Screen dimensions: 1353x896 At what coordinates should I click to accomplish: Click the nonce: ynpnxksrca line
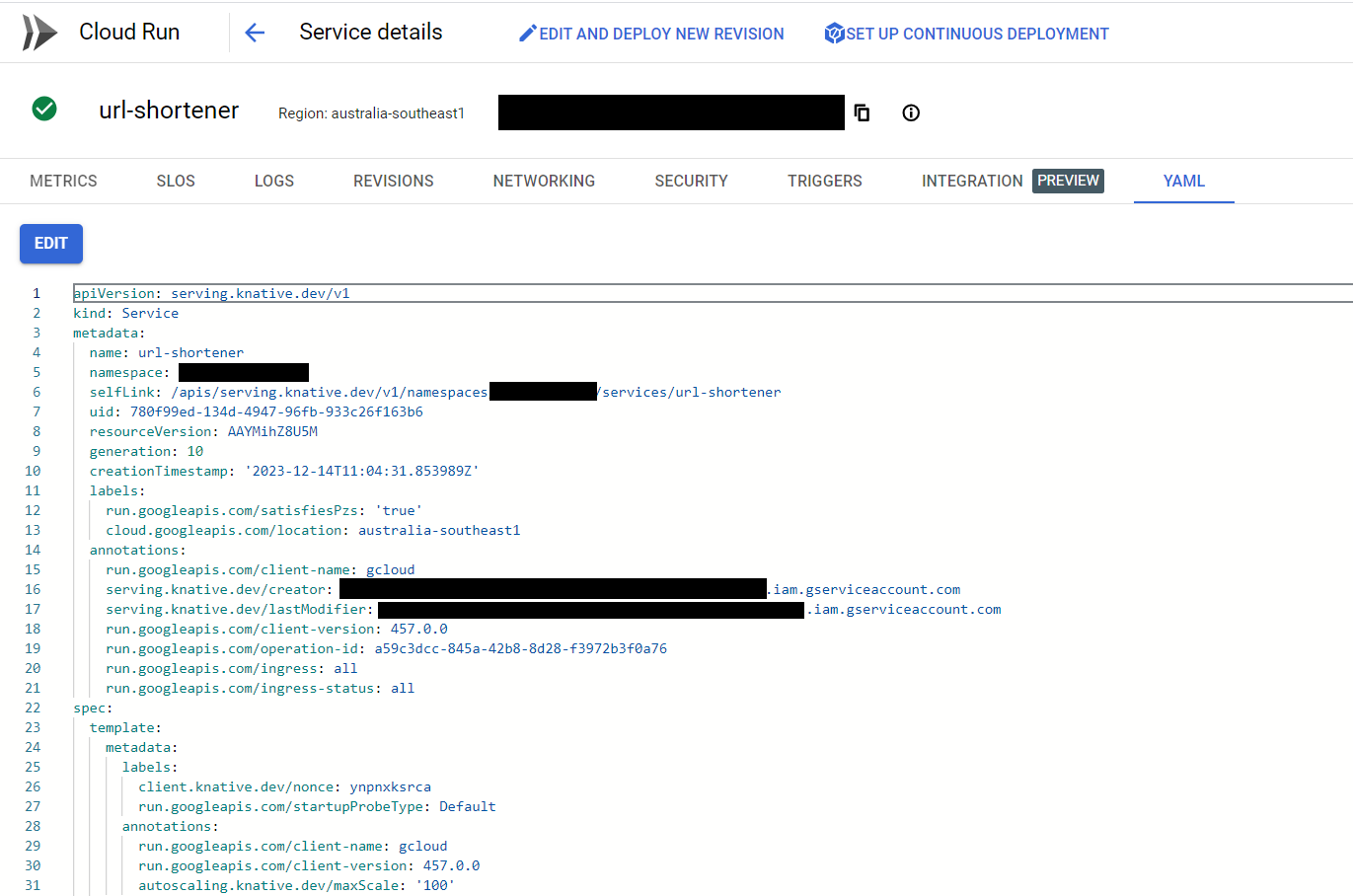(x=284, y=786)
